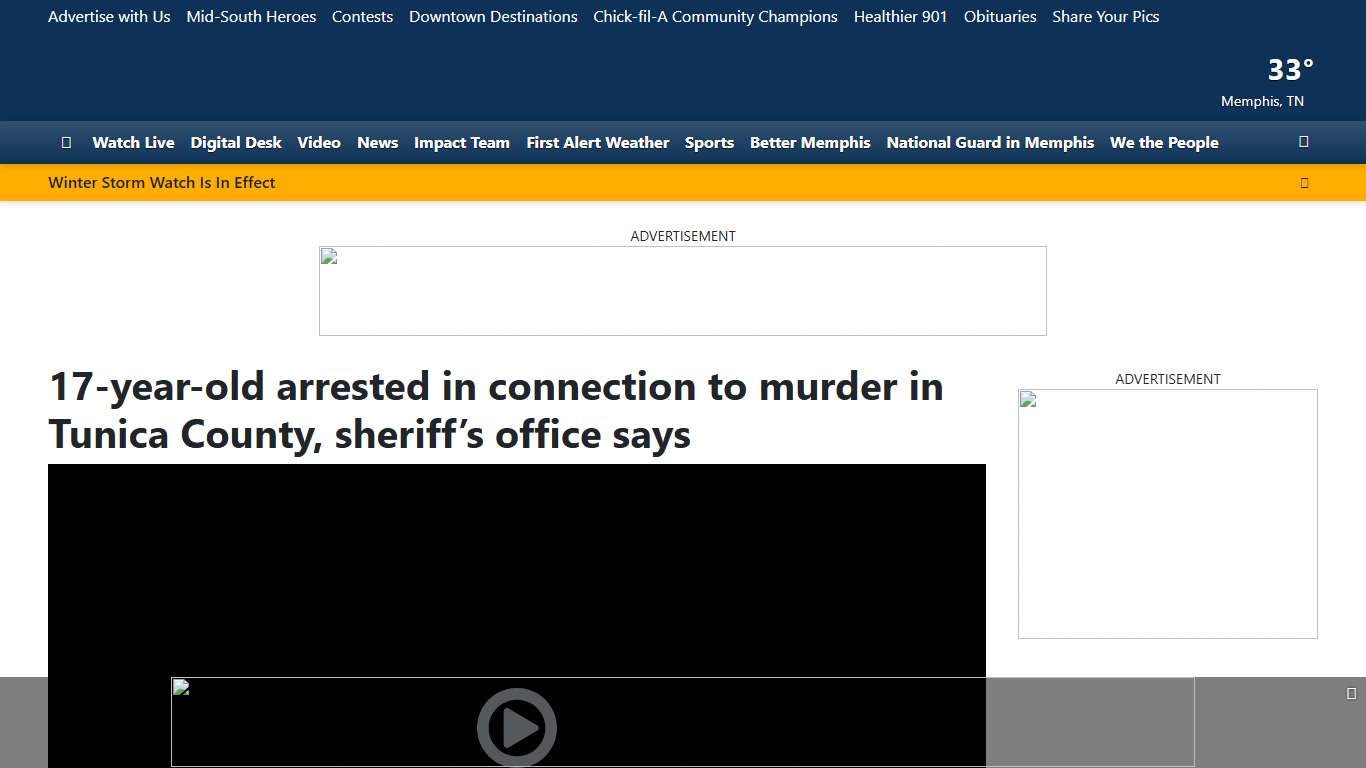Click the home icon beside Watch Live
1366x768 pixels.
click(x=66, y=142)
